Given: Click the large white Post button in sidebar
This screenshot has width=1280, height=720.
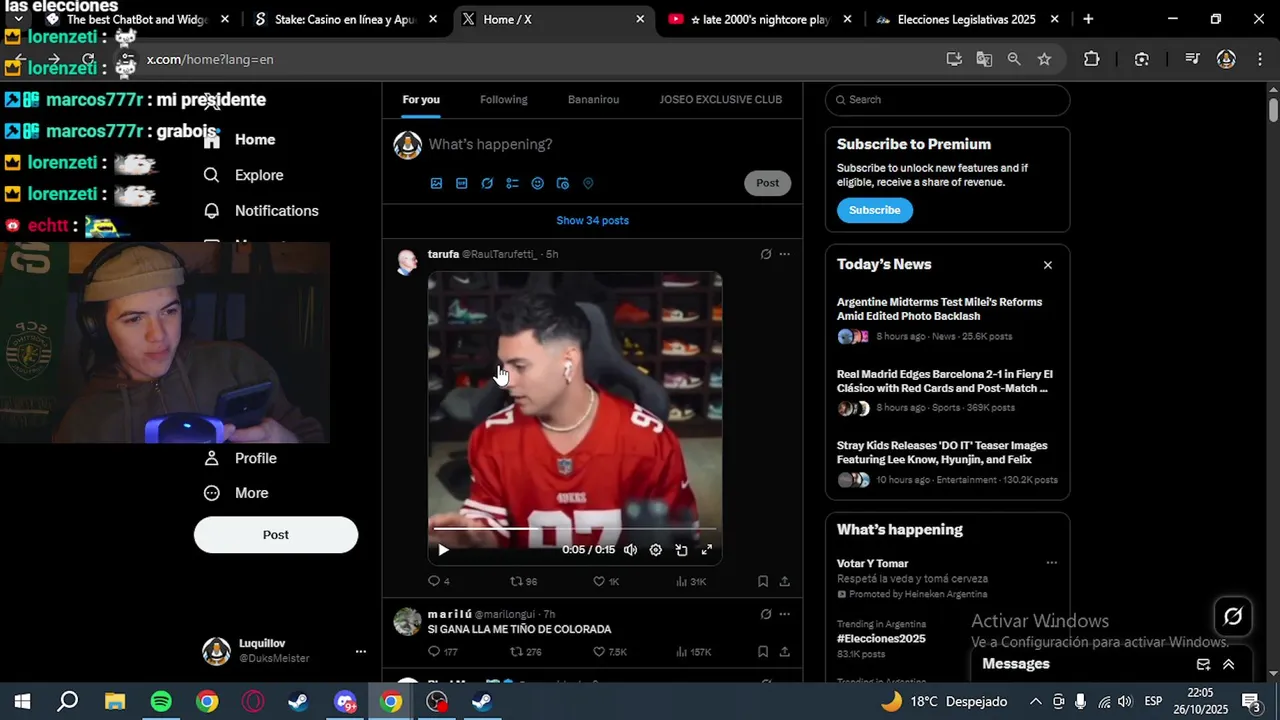Looking at the screenshot, I should pyautogui.click(x=276, y=535).
